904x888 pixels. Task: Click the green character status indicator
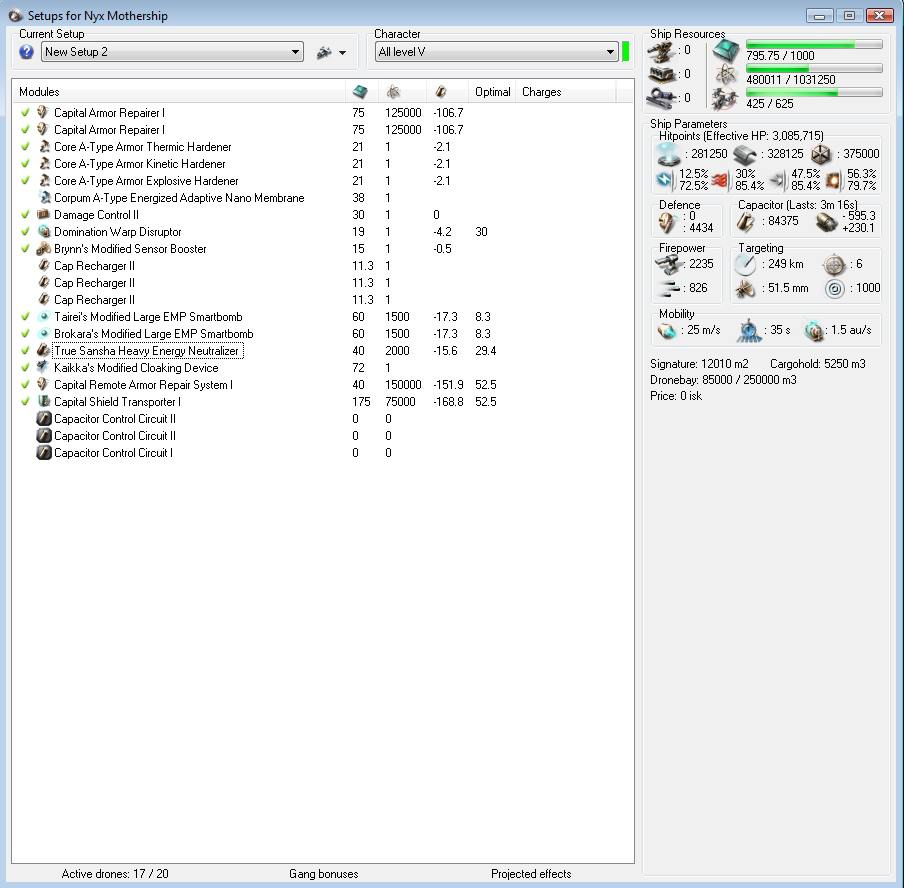pyautogui.click(x=626, y=51)
